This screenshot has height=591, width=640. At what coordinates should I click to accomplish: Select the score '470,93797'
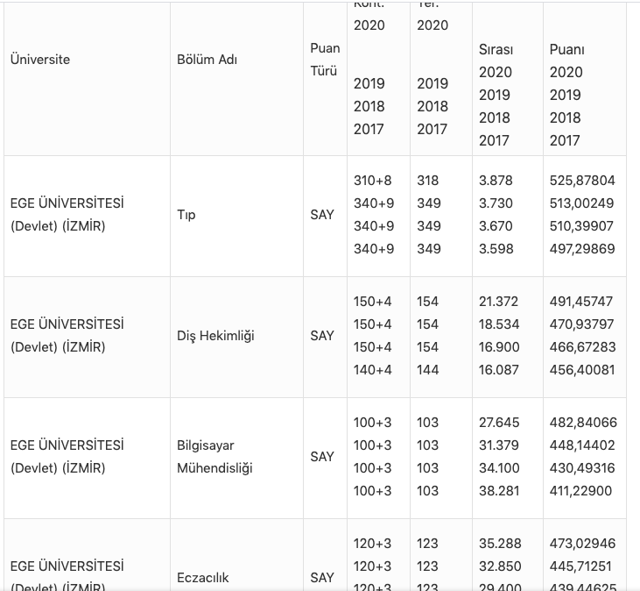582,324
